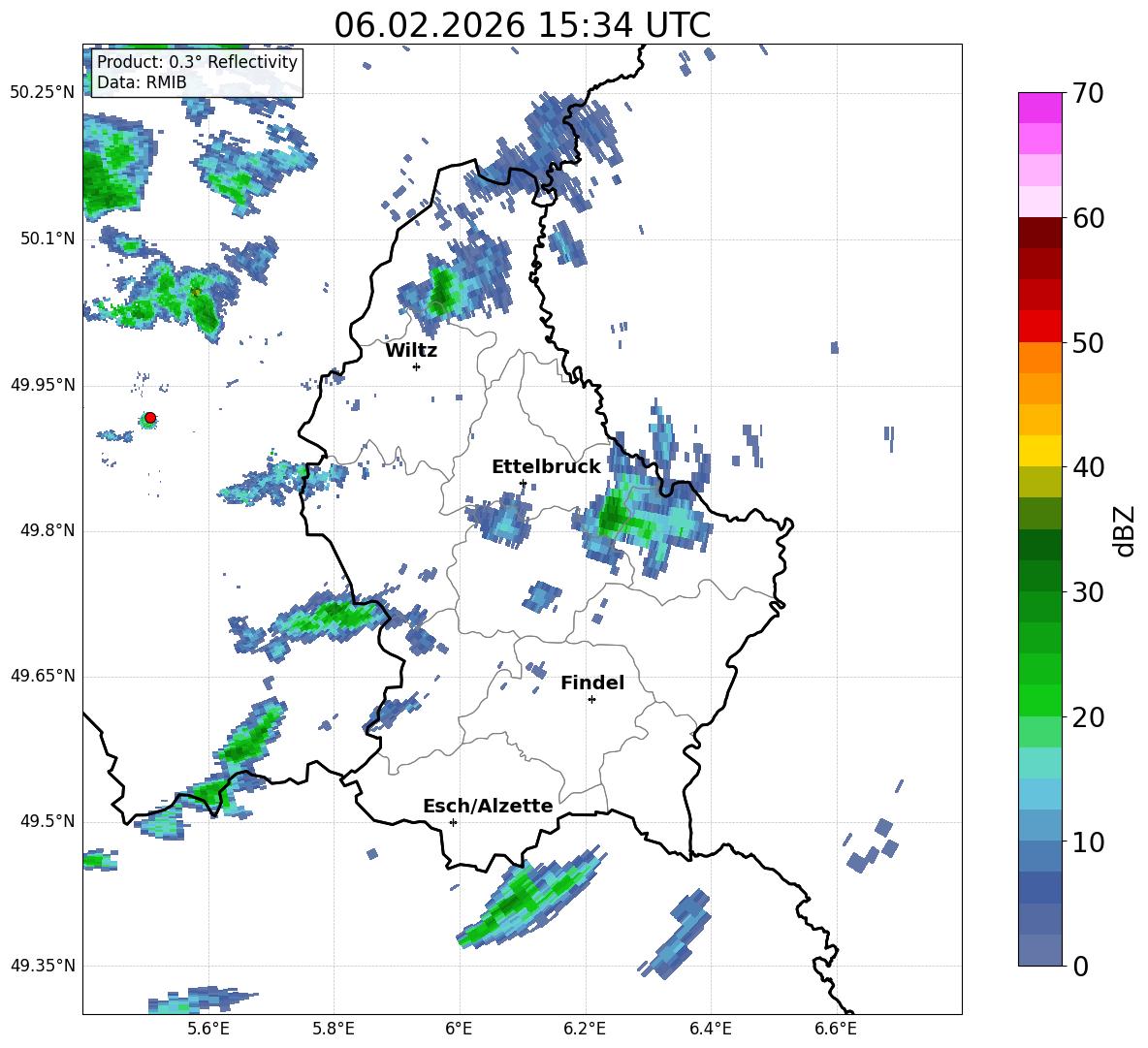Click the 60 label on colorbar
Viewport: 1148px width, 1048px height.
pos(1088,218)
